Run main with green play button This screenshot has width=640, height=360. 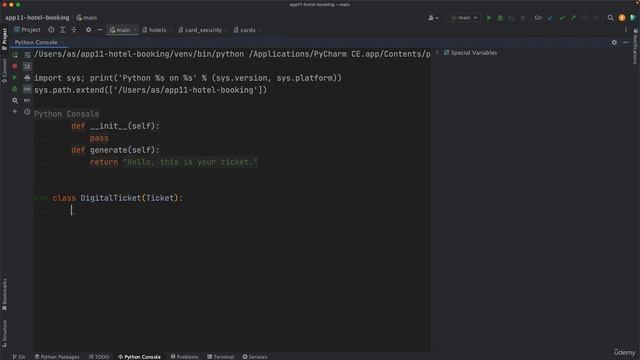489,18
